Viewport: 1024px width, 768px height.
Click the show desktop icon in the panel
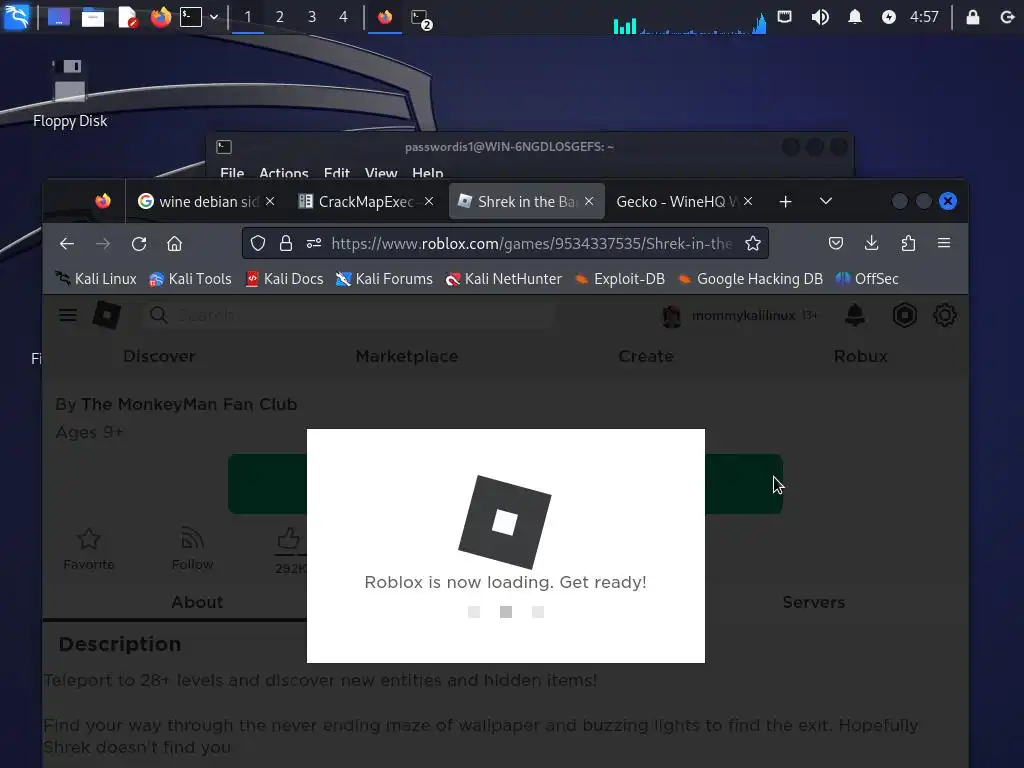(x=58, y=17)
